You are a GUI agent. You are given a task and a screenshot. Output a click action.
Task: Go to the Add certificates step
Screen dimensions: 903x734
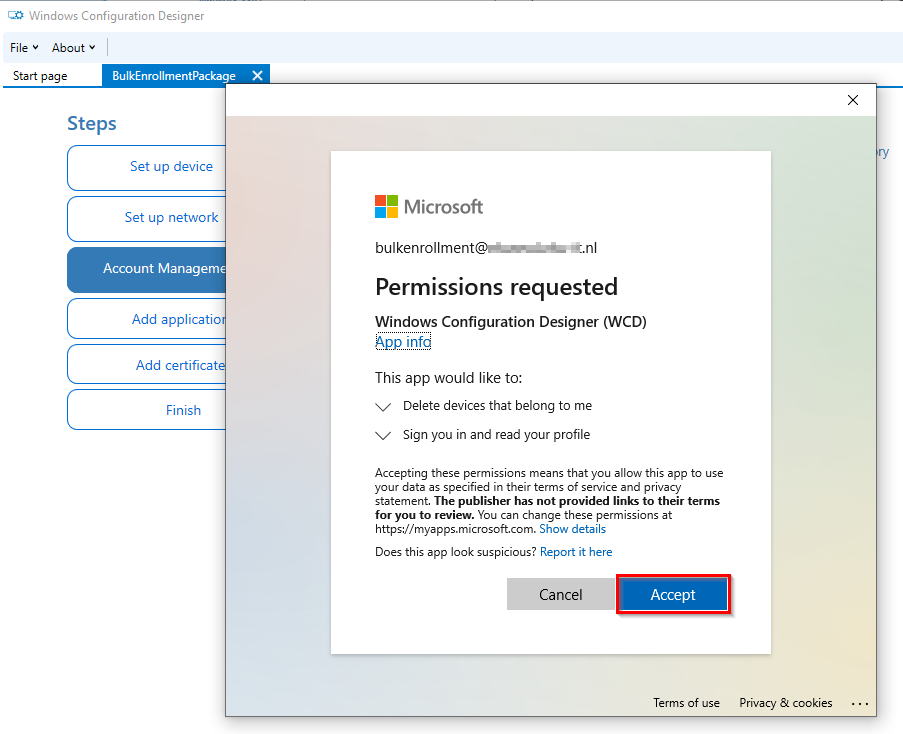coord(147,365)
